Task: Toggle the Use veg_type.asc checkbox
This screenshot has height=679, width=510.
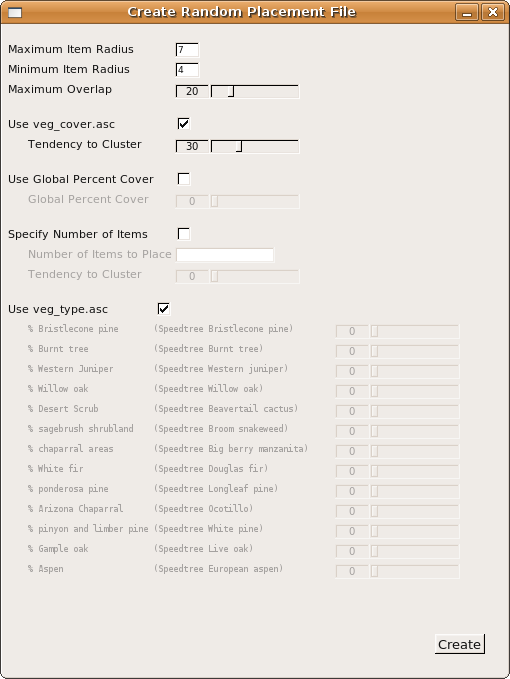Action: coord(164,309)
